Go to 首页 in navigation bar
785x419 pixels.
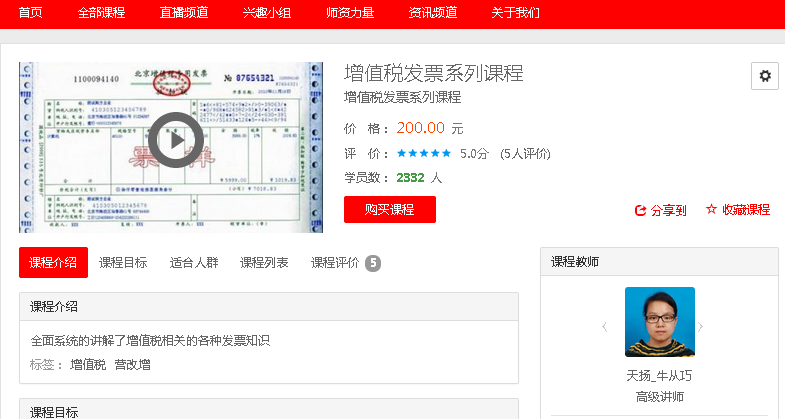coord(31,13)
